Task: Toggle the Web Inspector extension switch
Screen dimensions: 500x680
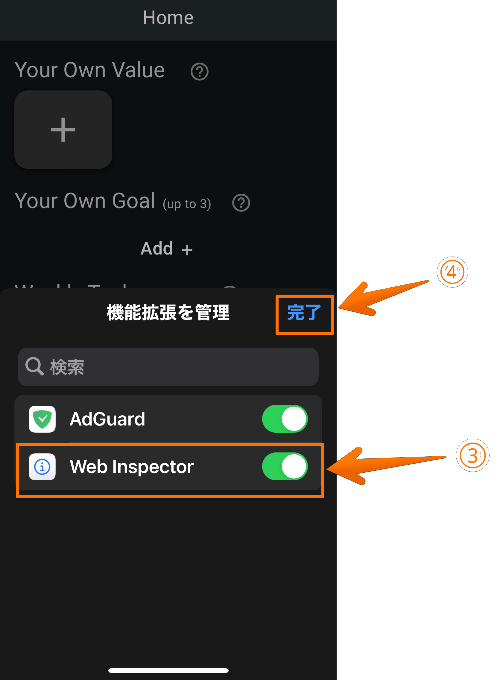Action: coord(285,467)
